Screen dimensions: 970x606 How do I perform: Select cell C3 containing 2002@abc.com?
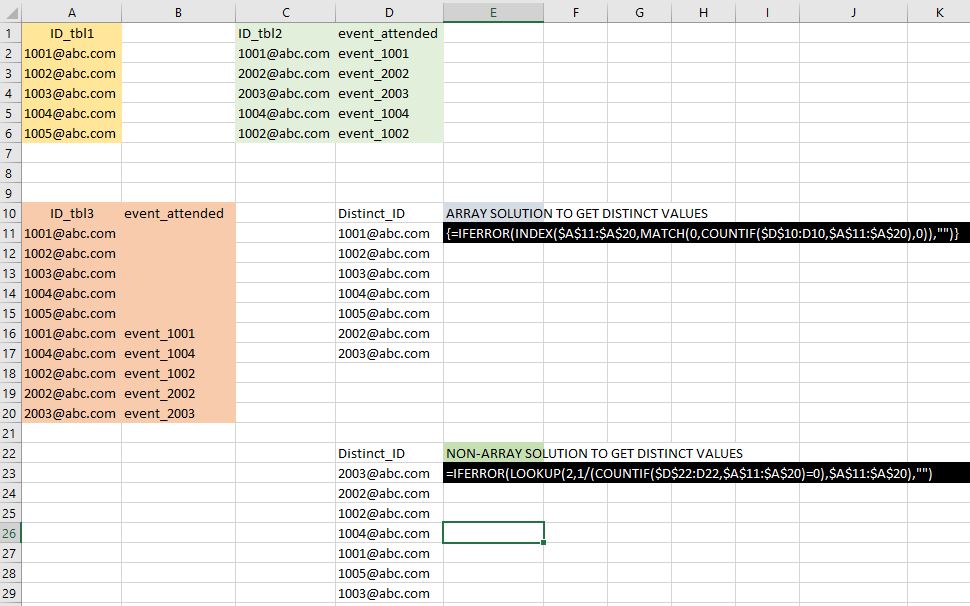click(x=285, y=74)
